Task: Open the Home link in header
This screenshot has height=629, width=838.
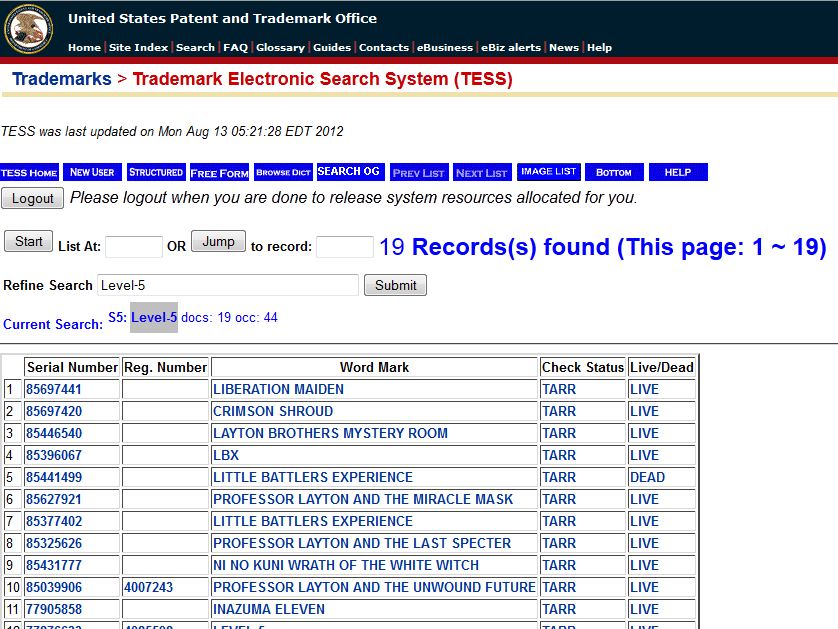Action: tap(84, 48)
